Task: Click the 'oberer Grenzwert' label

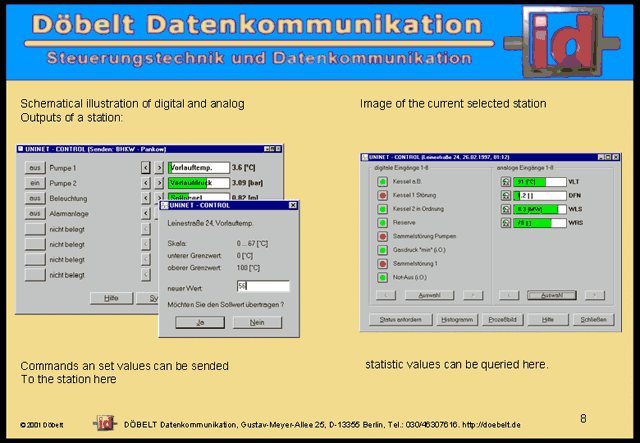Action: pos(194,268)
